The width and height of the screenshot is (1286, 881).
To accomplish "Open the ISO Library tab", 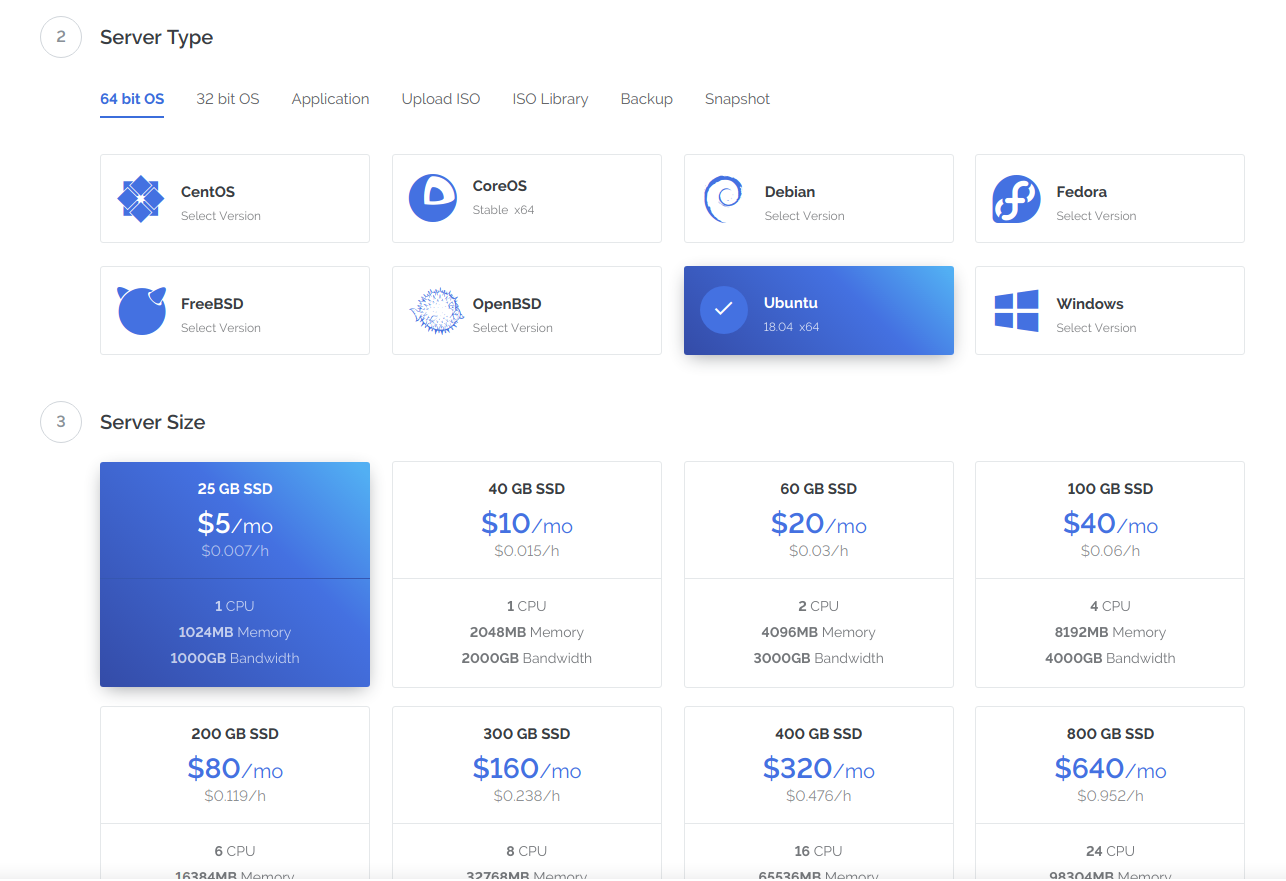I will pos(550,99).
